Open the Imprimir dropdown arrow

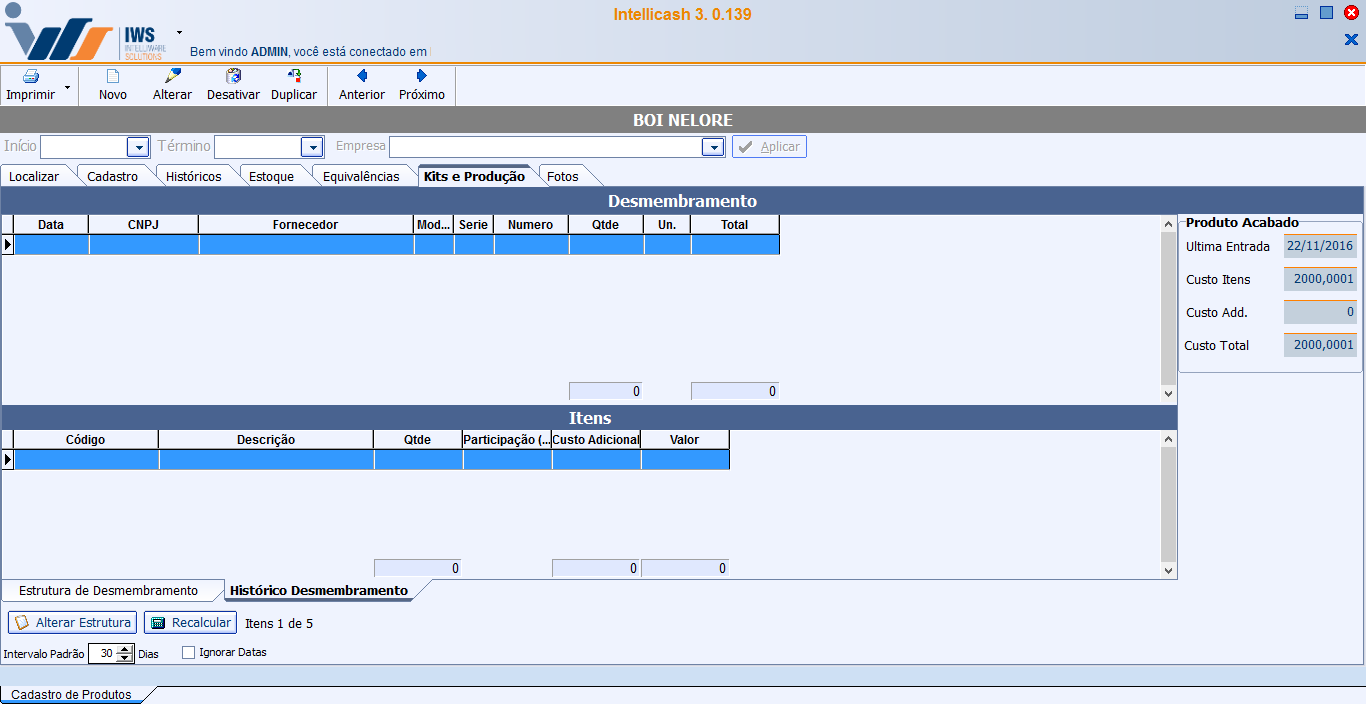pos(67,88)
